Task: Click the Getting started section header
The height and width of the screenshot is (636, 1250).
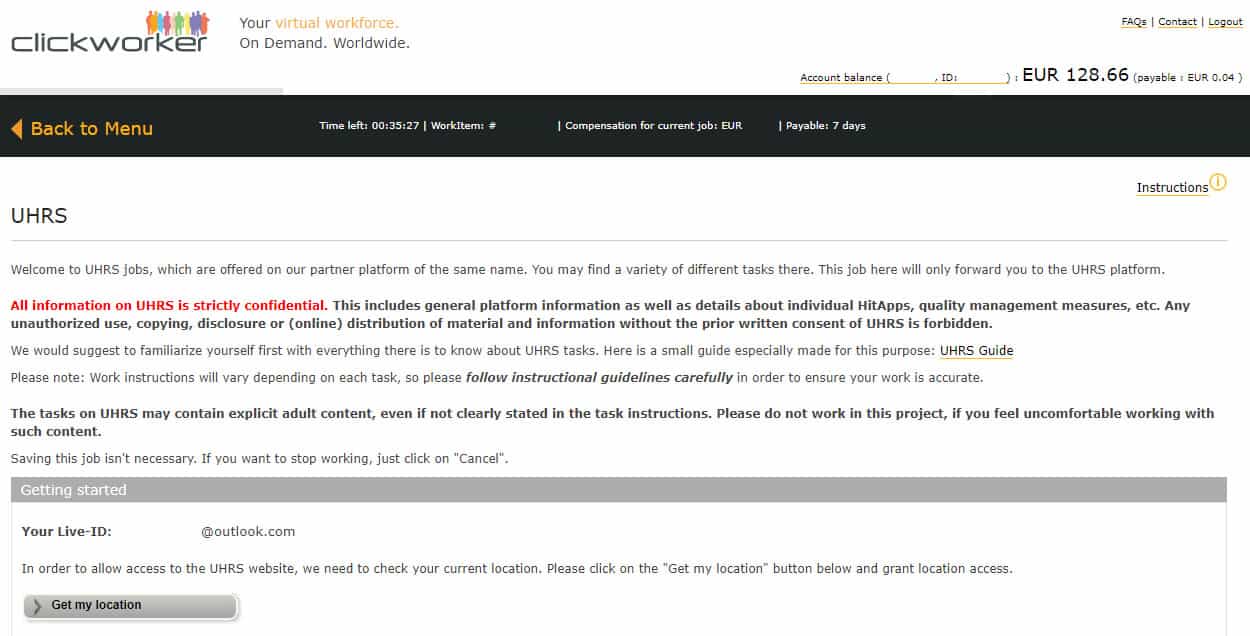Action: [x=619, y=490]
